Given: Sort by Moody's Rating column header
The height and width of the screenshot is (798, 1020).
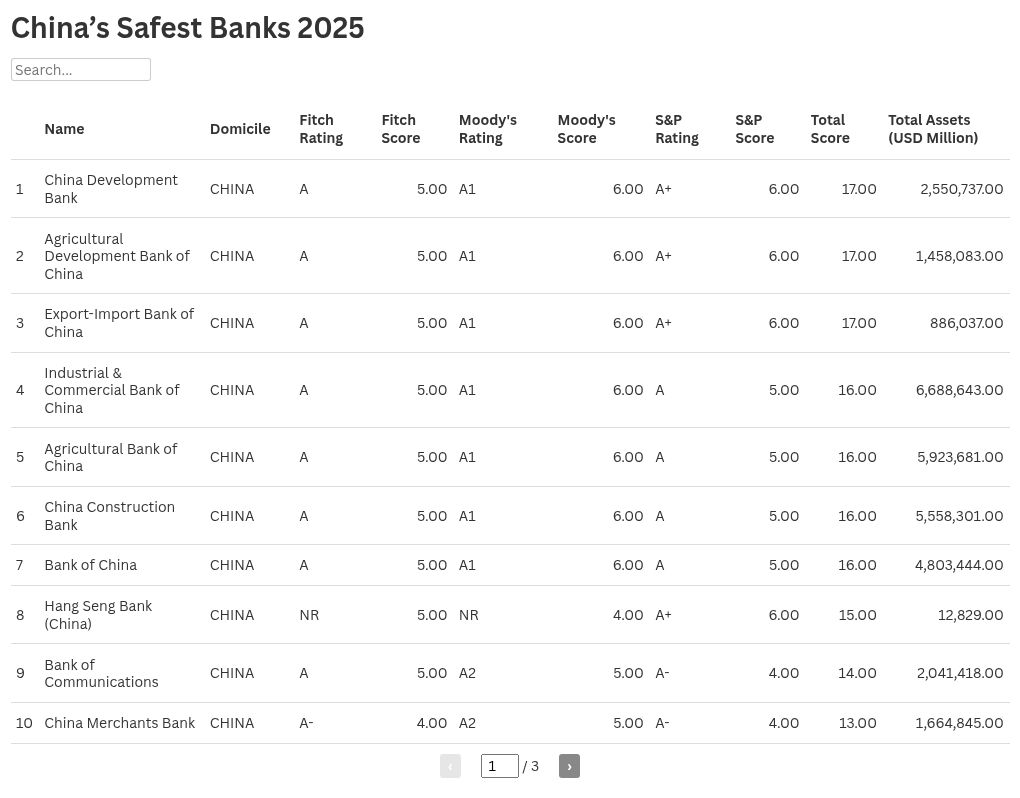Looking at the screenshot, I should coord(487,129).
